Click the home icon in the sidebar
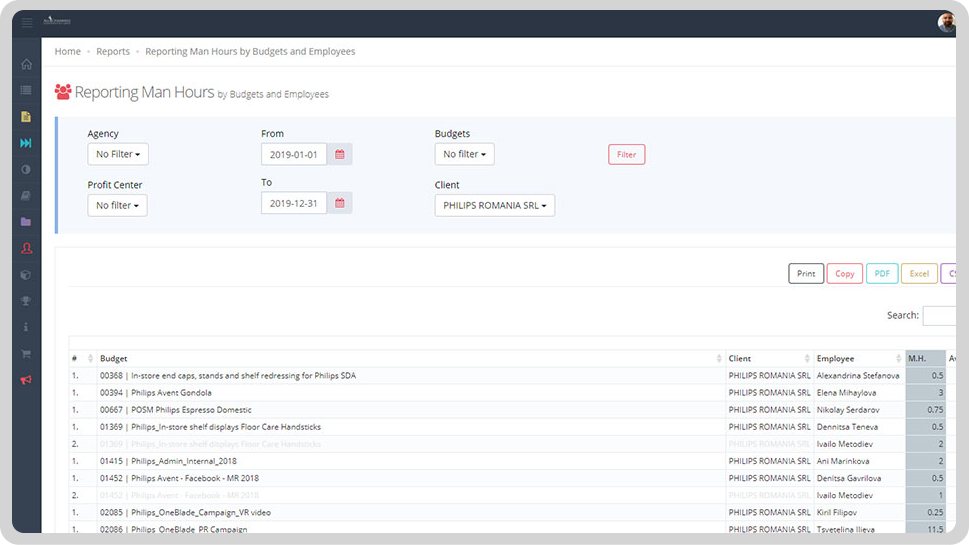The width and height of the screenshot is (969, 545). [x=26, y=64]
